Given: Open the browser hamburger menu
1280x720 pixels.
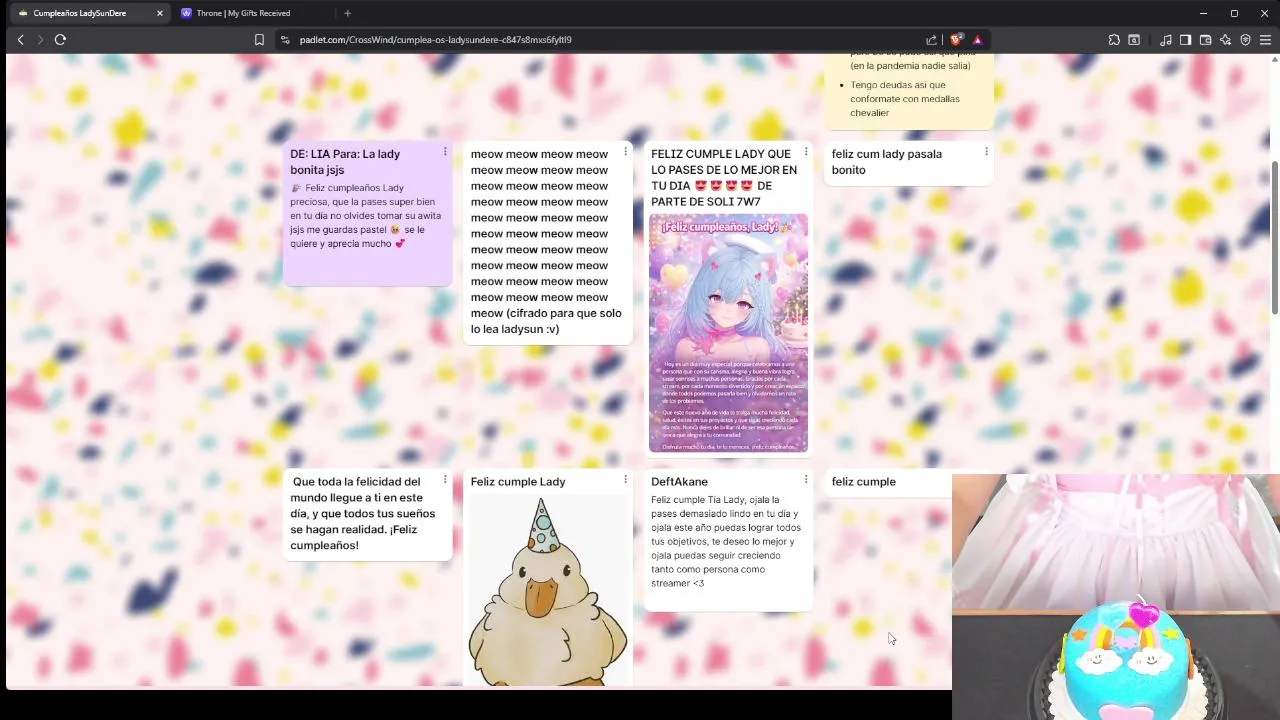Looking at the screenshot, I should 1265,40.
